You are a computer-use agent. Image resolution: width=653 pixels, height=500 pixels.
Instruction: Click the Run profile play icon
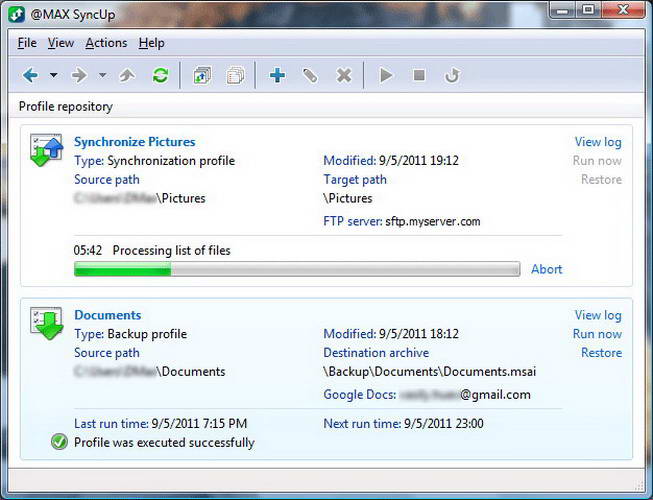point(386,76)
